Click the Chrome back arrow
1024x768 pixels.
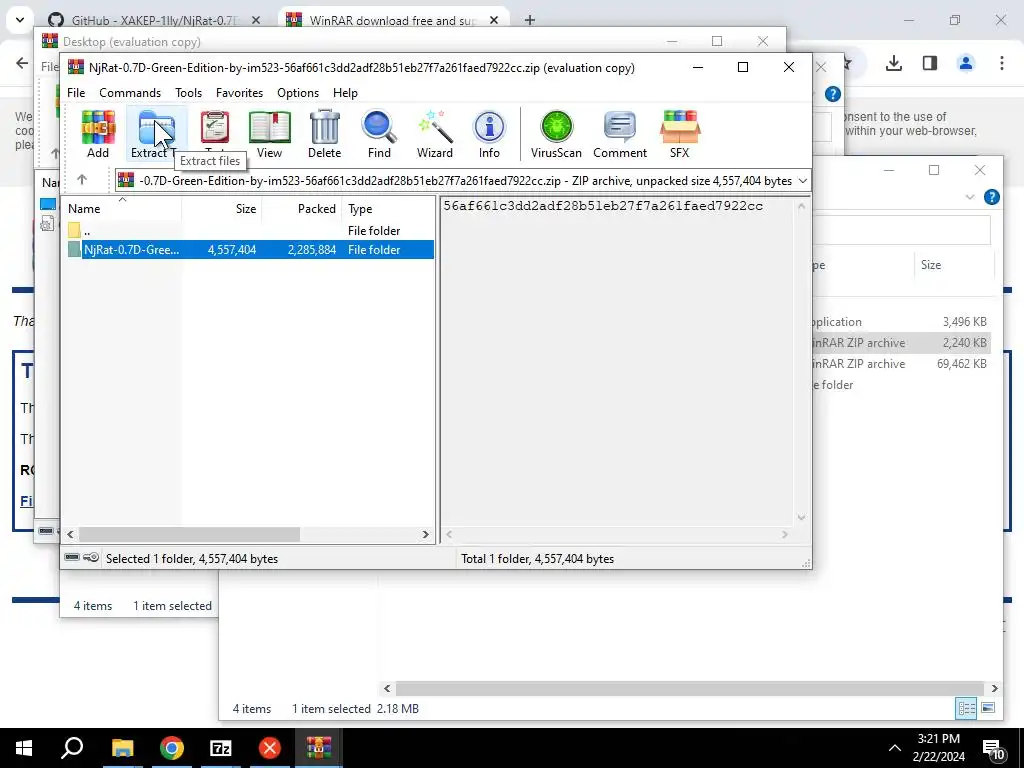(22, 63)
